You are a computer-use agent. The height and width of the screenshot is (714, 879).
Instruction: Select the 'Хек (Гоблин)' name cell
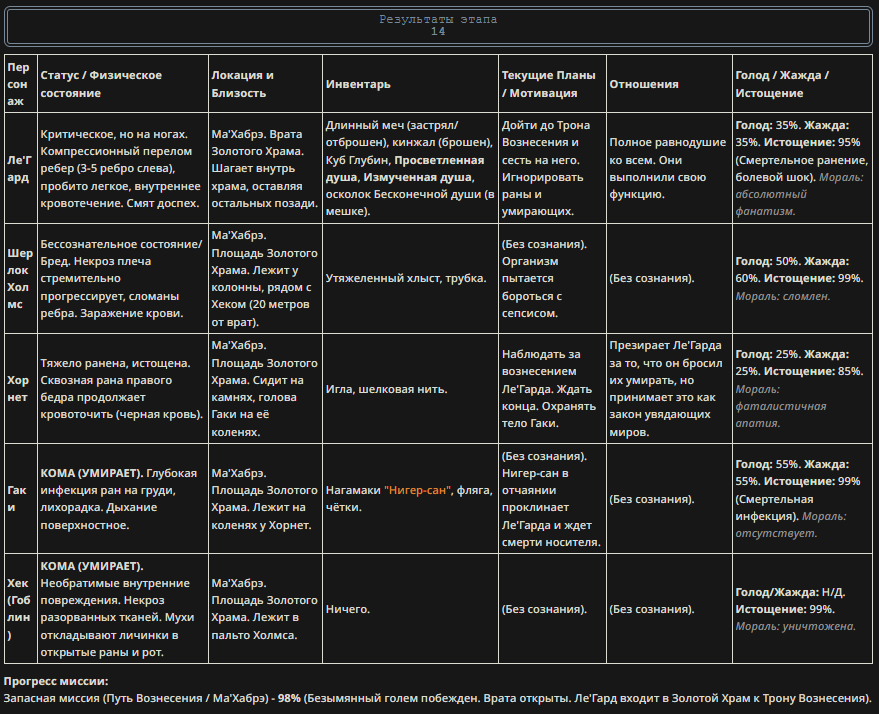coord(21,609)
